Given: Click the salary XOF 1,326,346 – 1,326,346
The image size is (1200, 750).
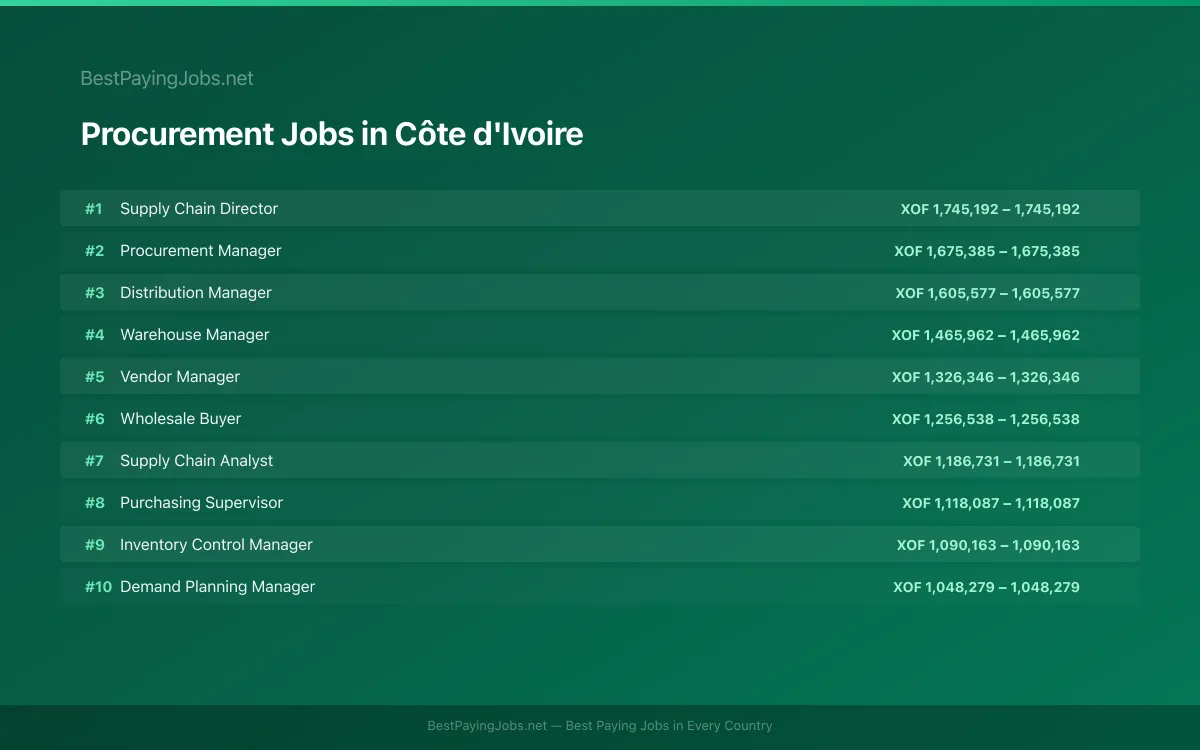Looking at the screenshot, I should 986,377.
